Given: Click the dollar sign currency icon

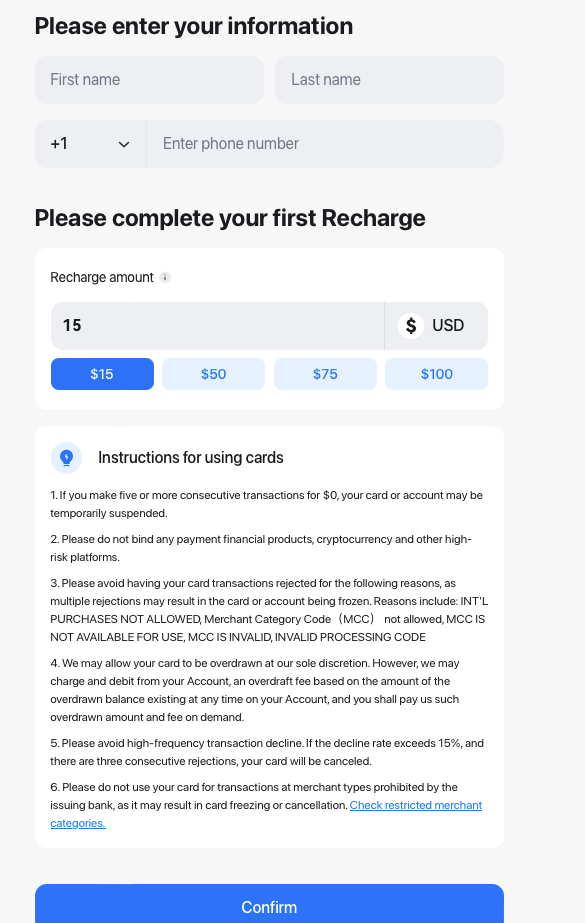Looking at the screenshot, I should click(411, 326).
